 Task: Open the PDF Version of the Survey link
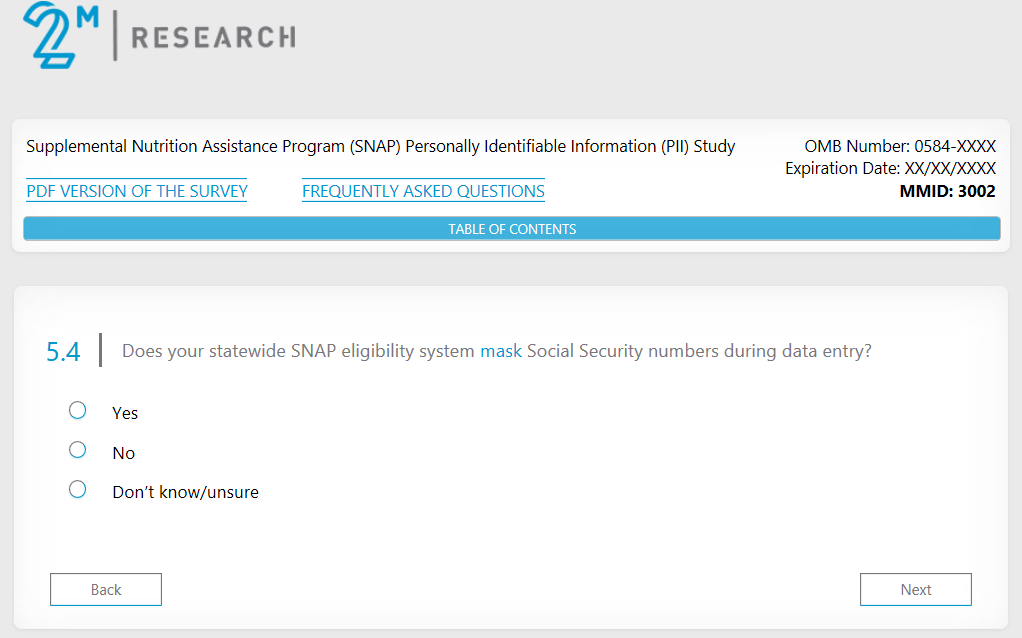click(137, 191)
